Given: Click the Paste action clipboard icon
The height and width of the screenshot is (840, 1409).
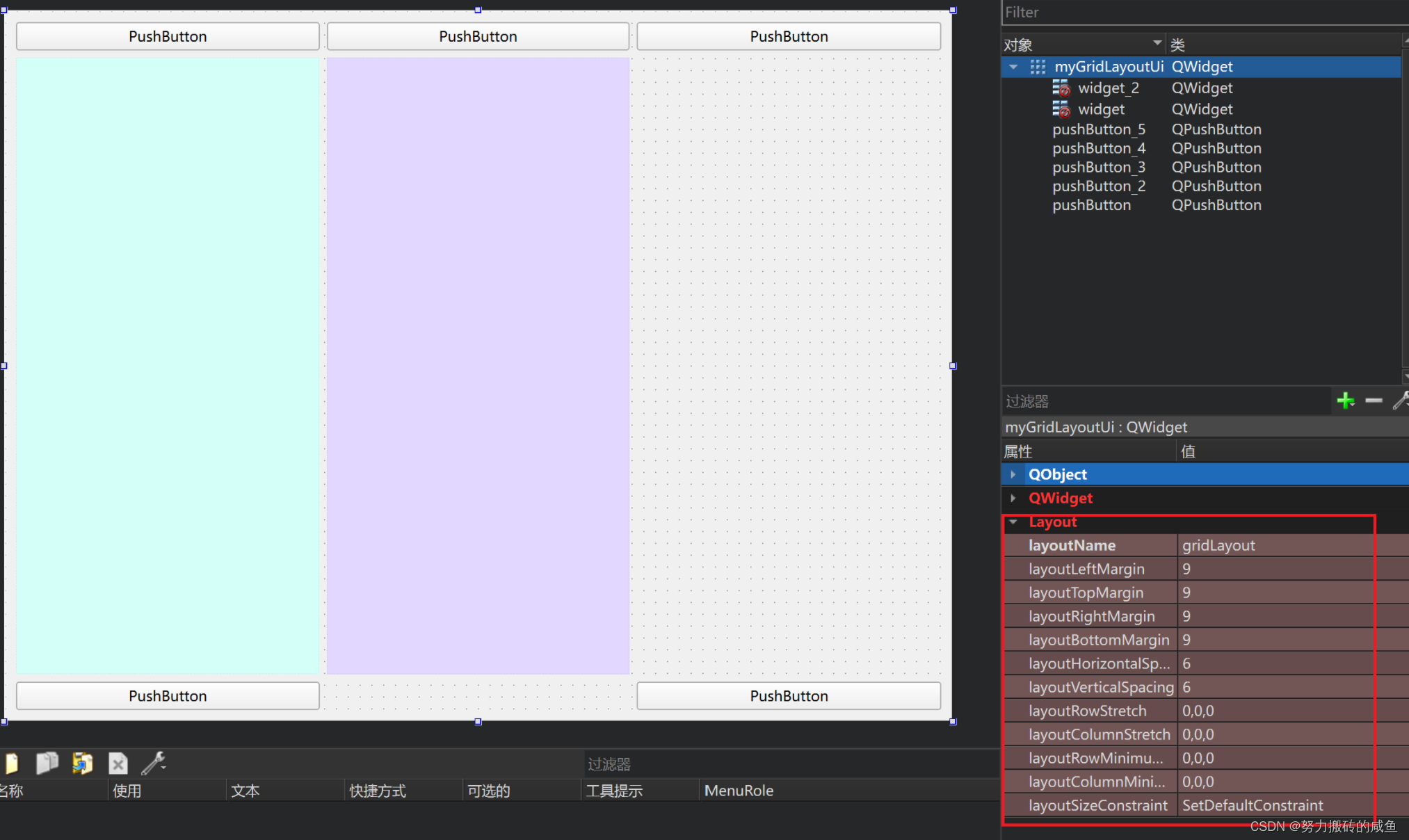Looking at the screenshot, I should 82,764.
